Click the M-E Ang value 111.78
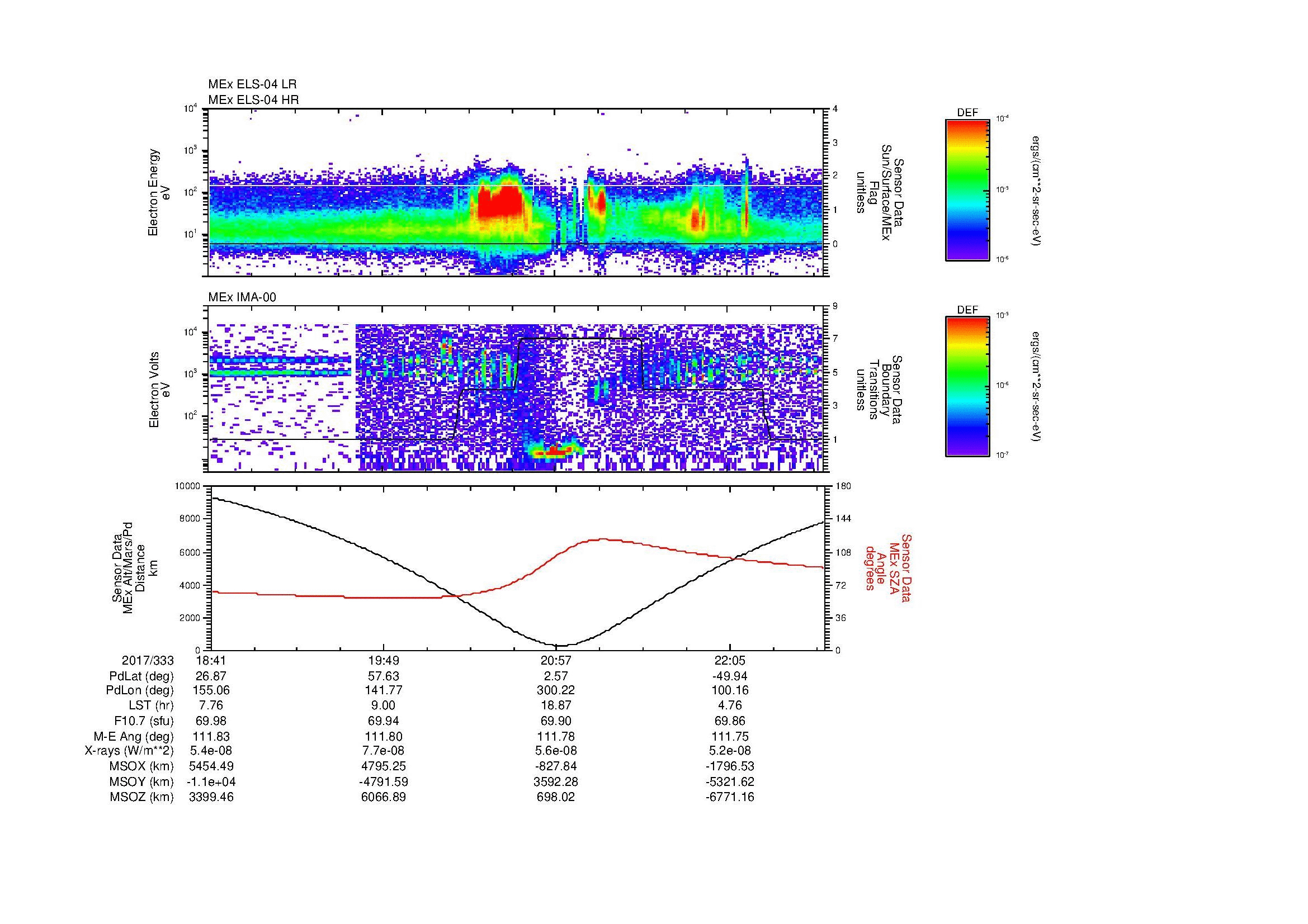 pyautogui.click(x=556, y=737)
